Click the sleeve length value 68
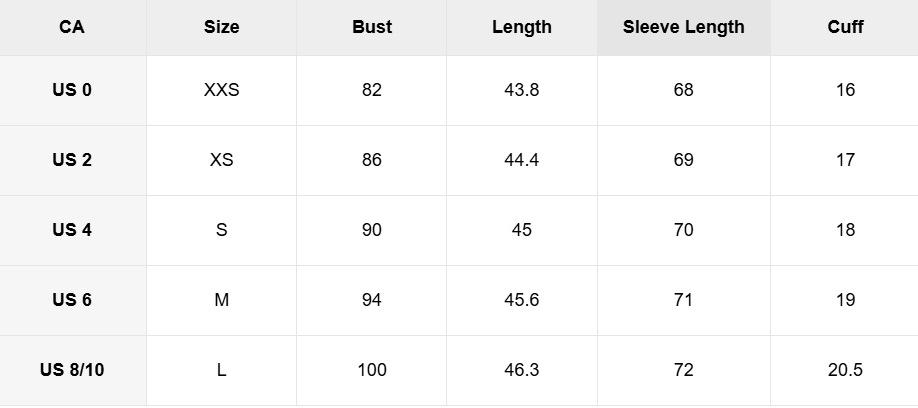The width and height of the screenshot is (918, 408). pos(683,90)
